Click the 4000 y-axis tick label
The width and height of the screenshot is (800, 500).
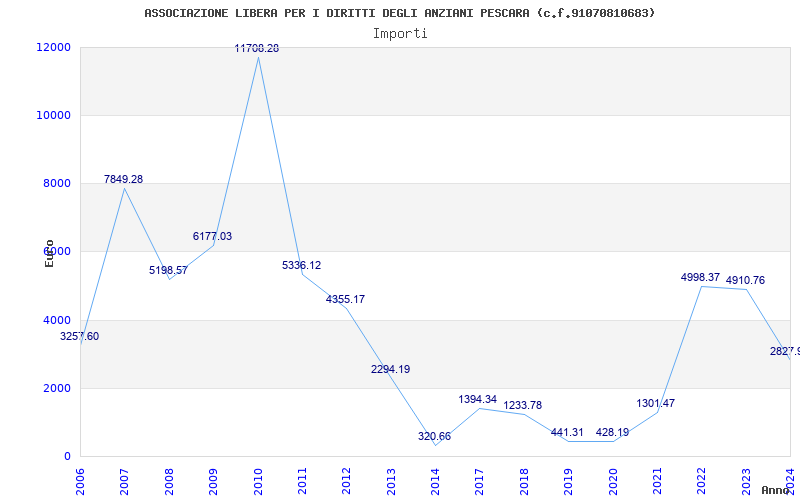point(57,320)
